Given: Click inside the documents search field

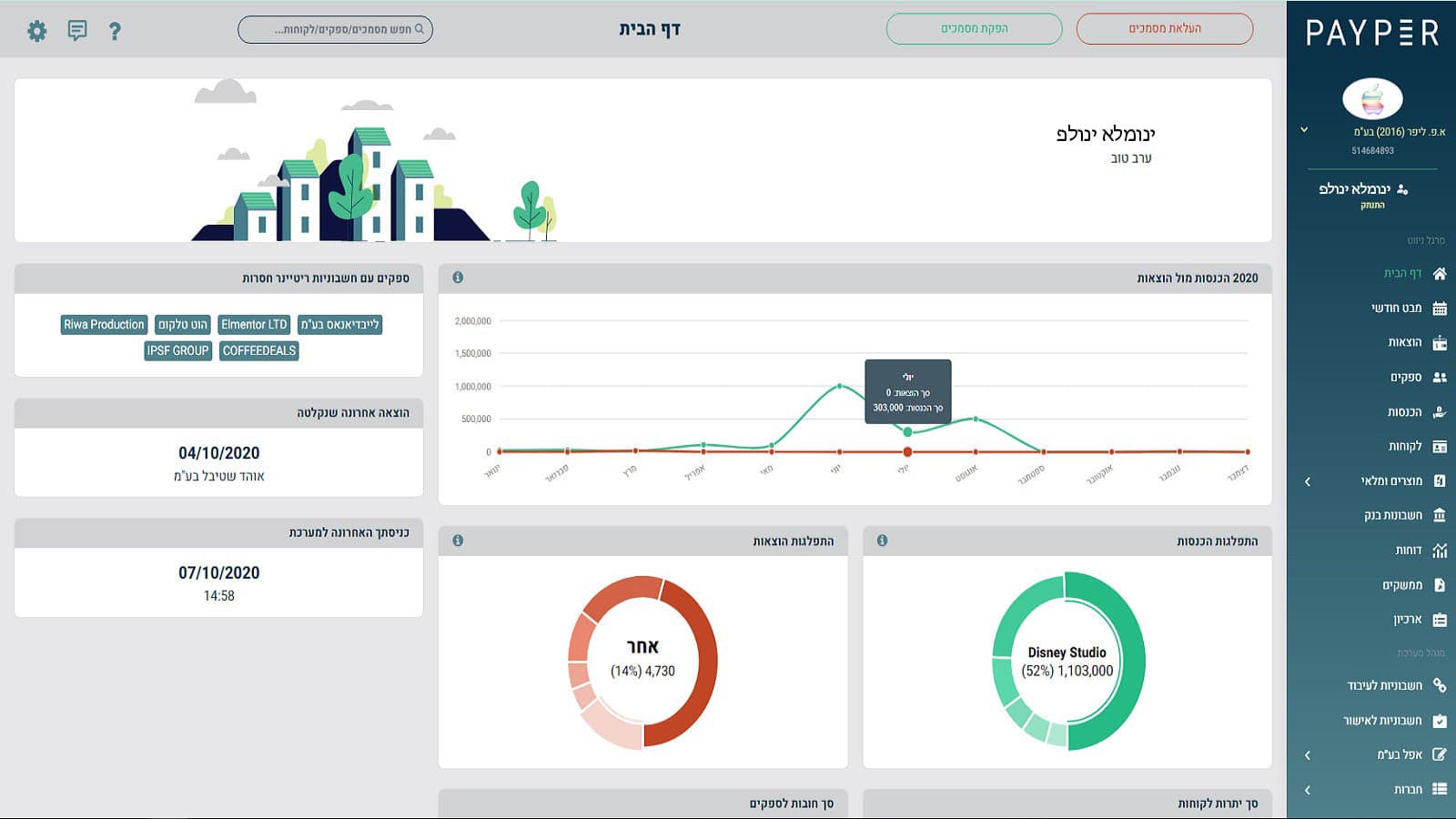Looking at the screenshot, I should pyautogui.click(x=335, y=29).
